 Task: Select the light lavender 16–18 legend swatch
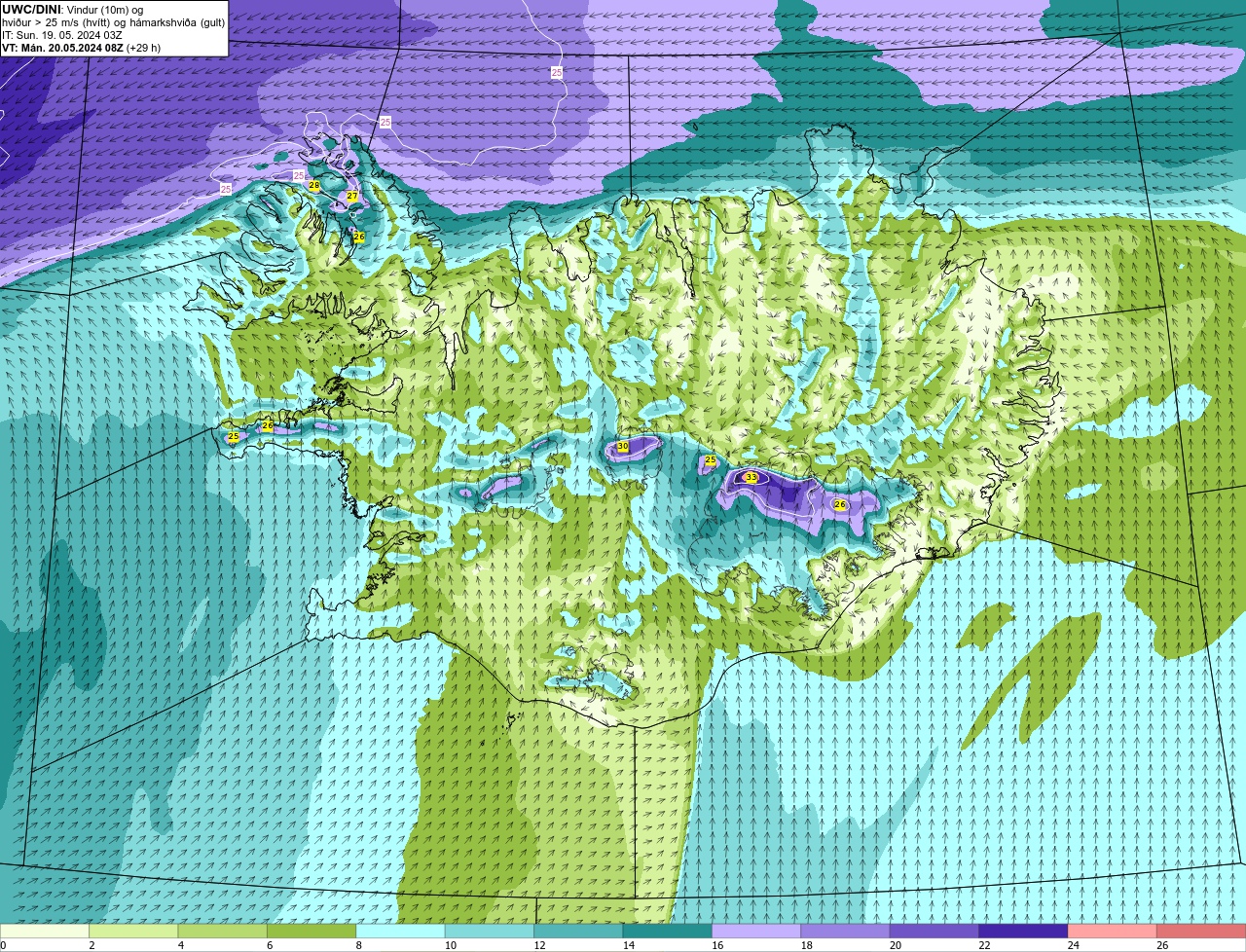pos(757,932)
